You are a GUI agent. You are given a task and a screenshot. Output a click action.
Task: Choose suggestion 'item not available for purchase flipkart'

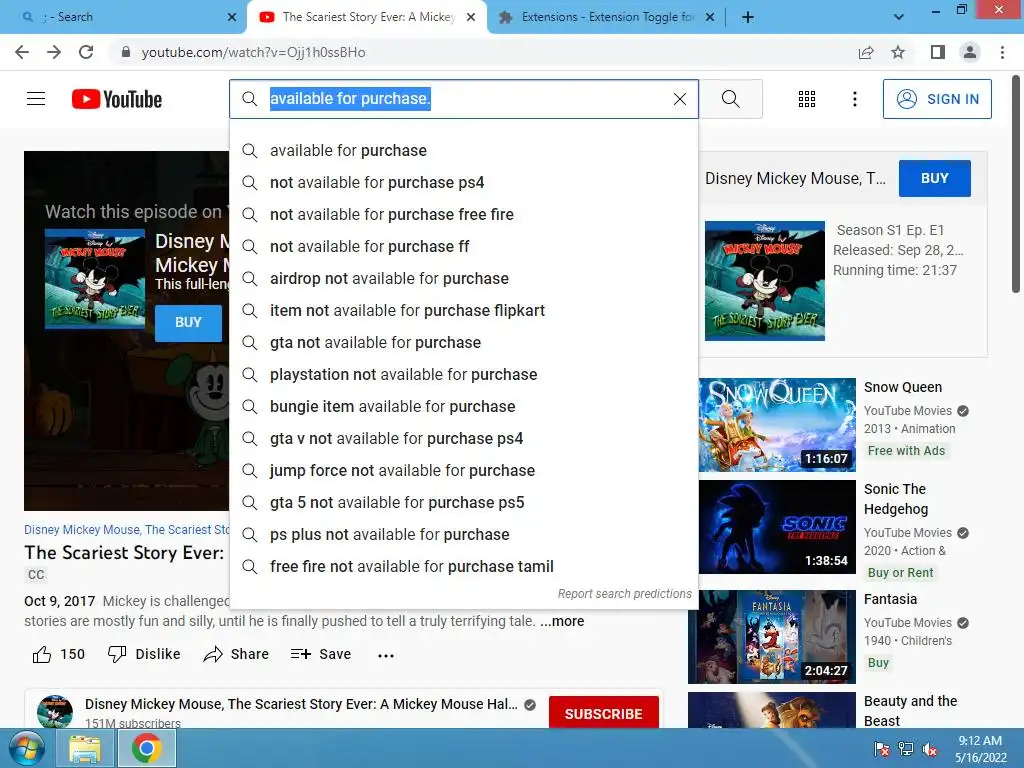tap(464, 310)
